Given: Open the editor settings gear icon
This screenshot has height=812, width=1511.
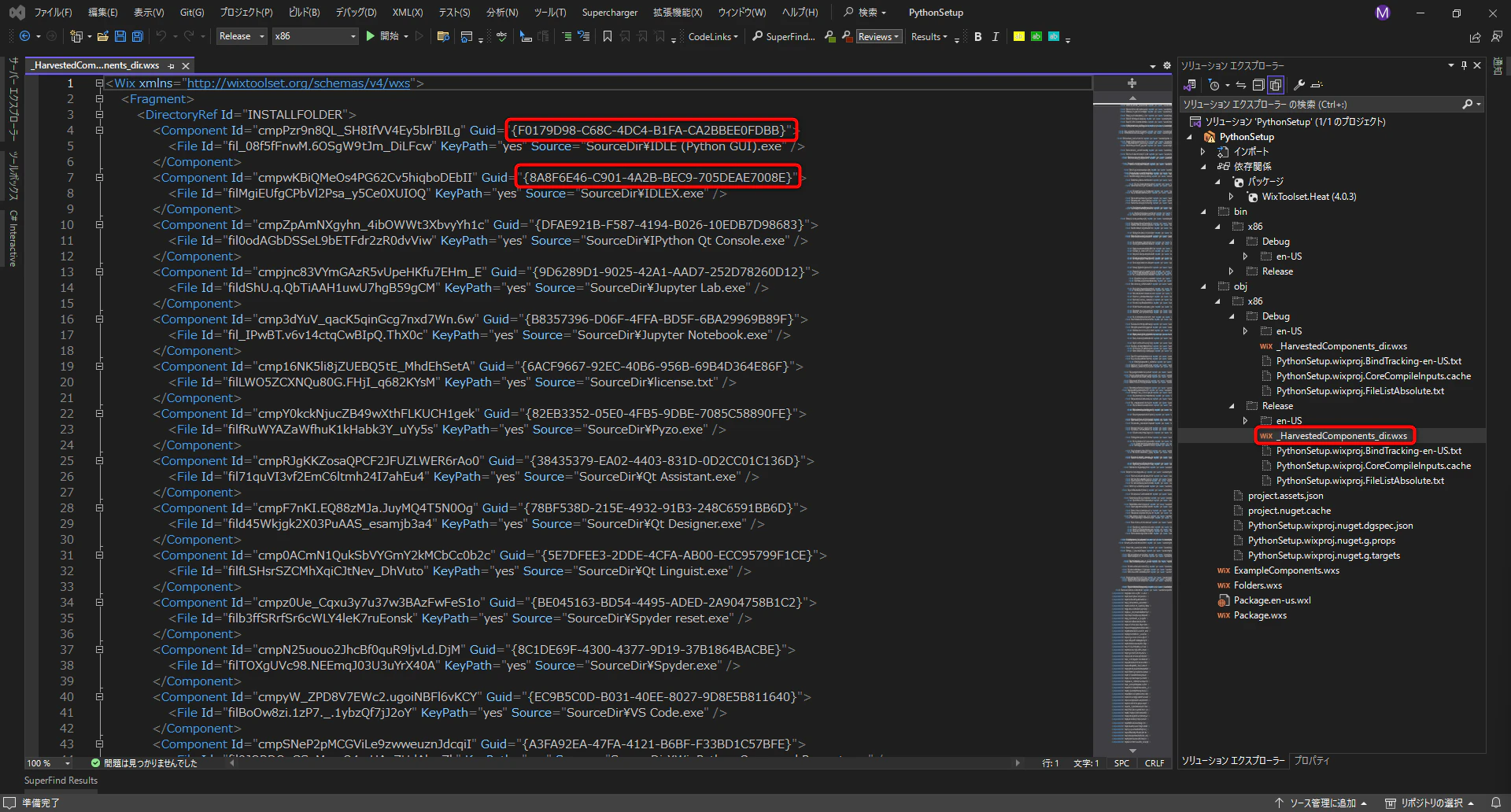Looking at the screenshot, I should tap(1167, 65).
